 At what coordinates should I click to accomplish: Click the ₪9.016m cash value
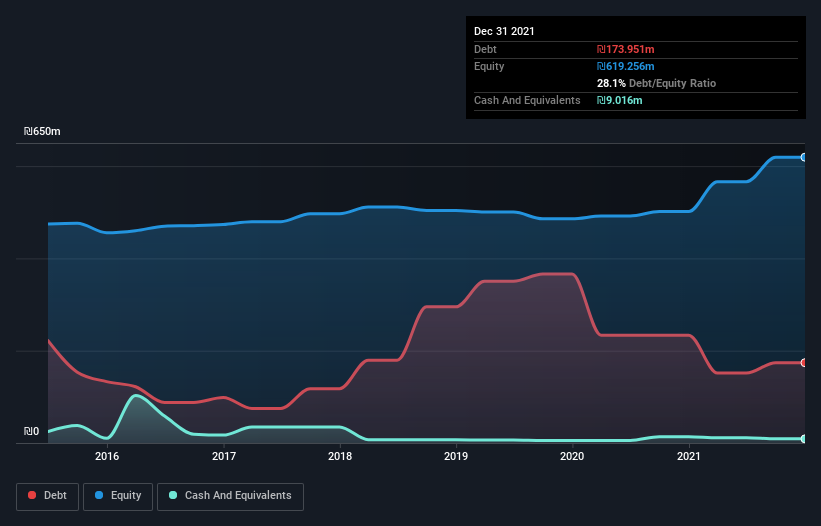point(619,100)
